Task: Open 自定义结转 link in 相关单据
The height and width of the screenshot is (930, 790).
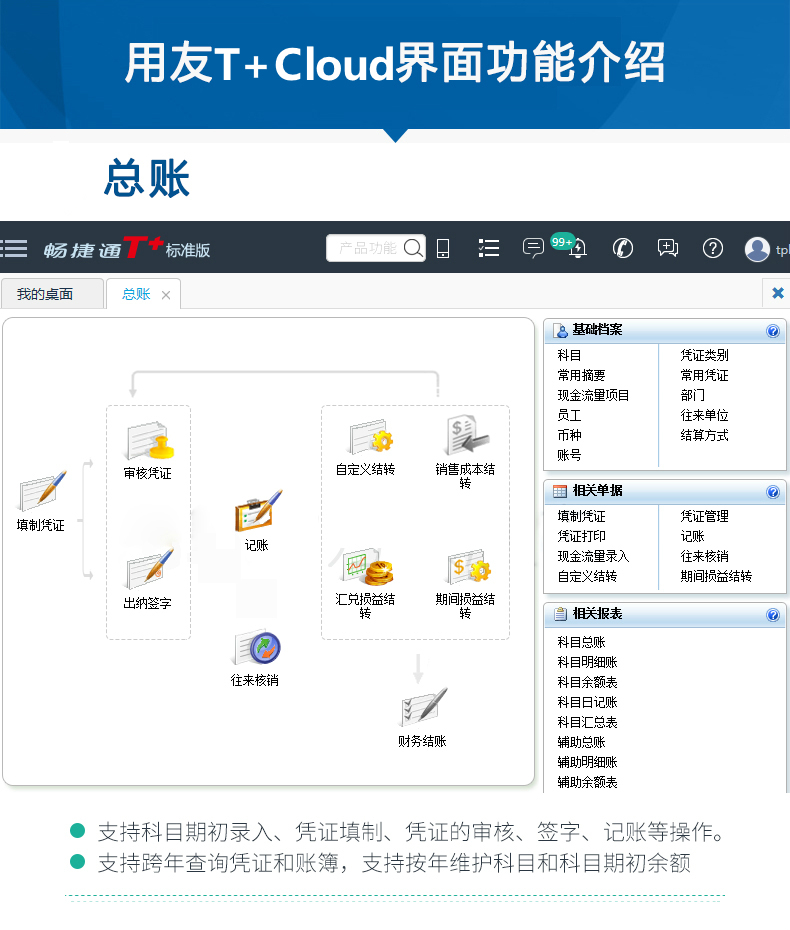Action: click(x=587, y=576)
